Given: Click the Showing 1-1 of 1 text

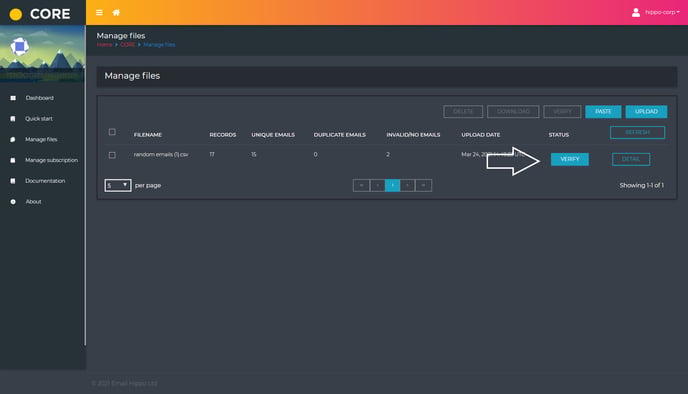Looking at the screenshot, I should click(641, 186).
